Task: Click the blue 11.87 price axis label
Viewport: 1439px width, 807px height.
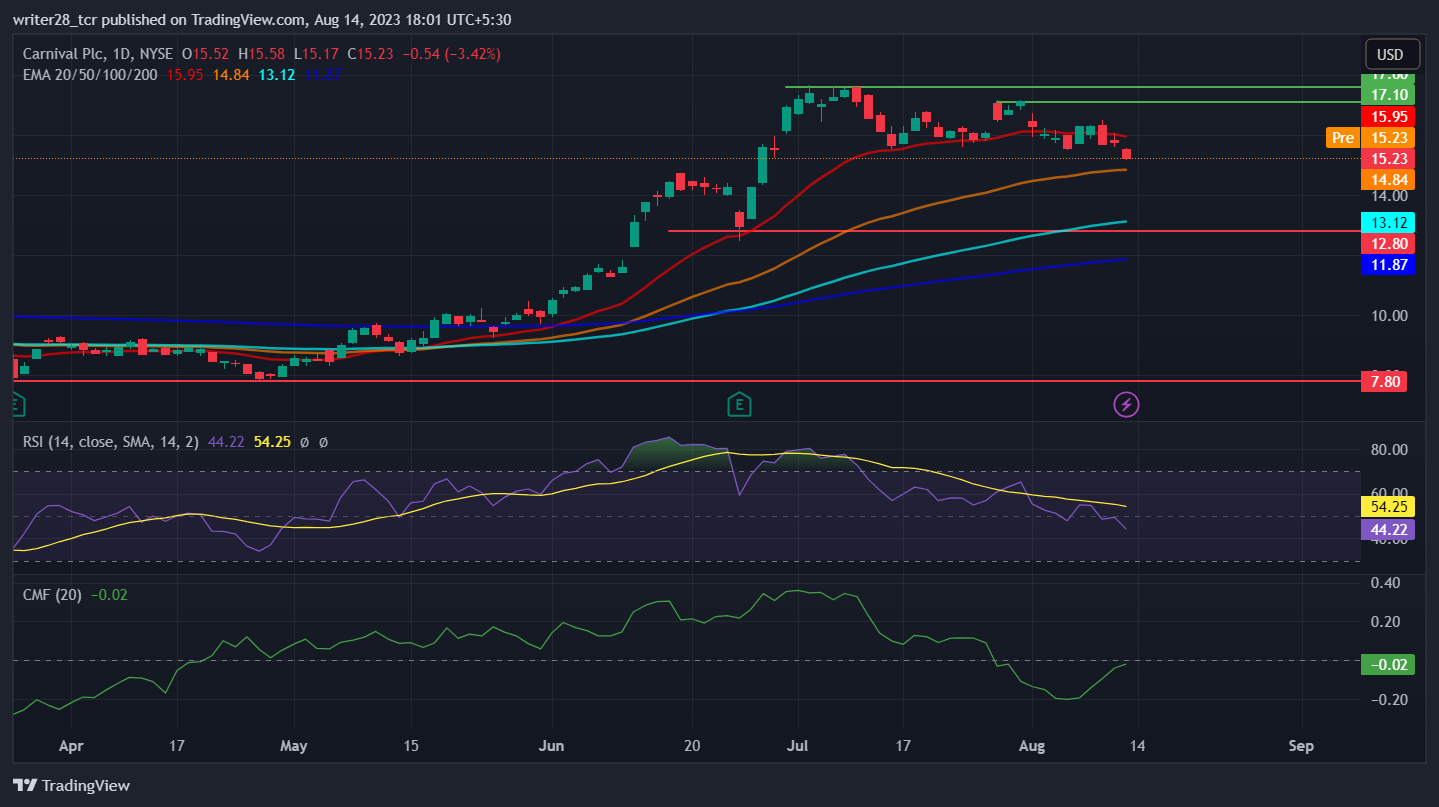Action: tap(1389, 264)
